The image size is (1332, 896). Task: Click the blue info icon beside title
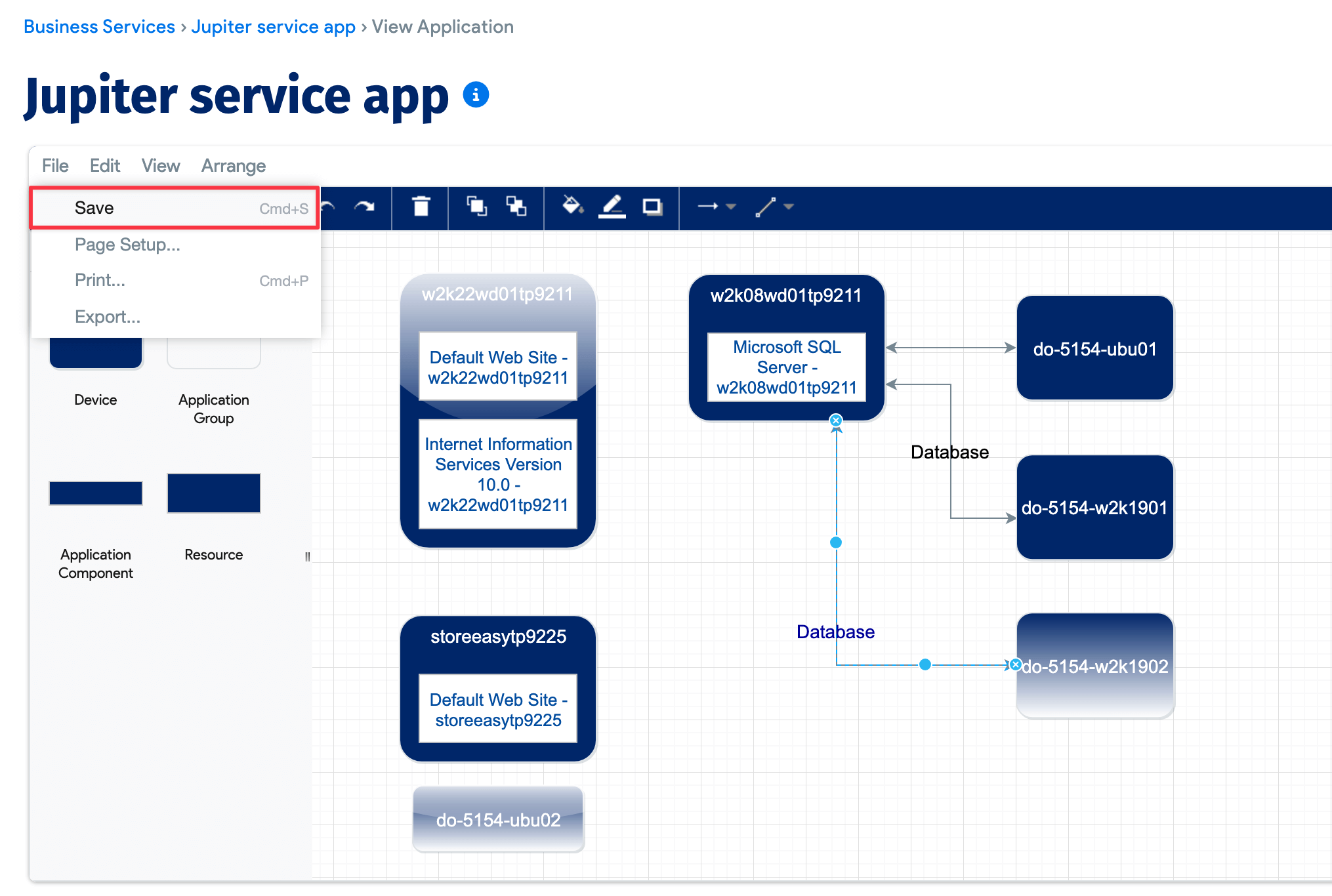[x=476, y=95]
